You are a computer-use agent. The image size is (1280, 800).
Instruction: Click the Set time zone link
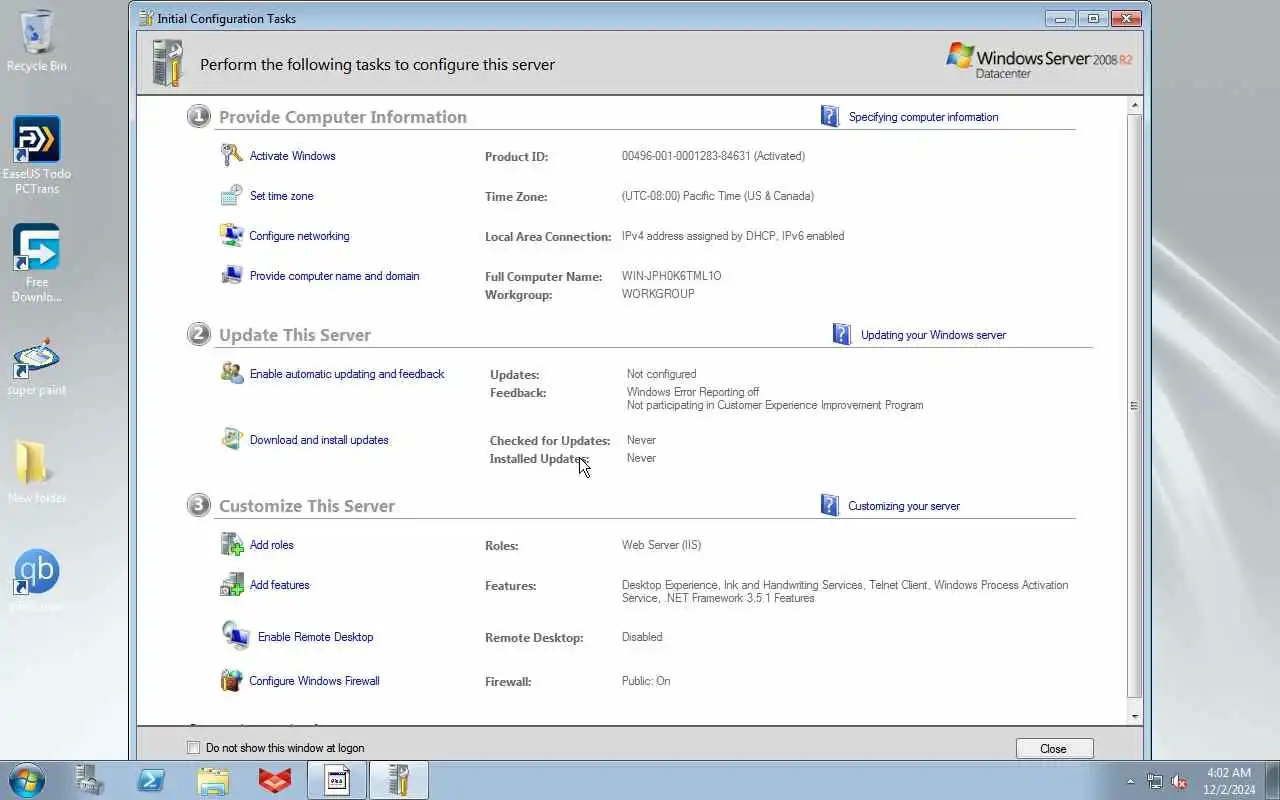click(x=281, y=196)
